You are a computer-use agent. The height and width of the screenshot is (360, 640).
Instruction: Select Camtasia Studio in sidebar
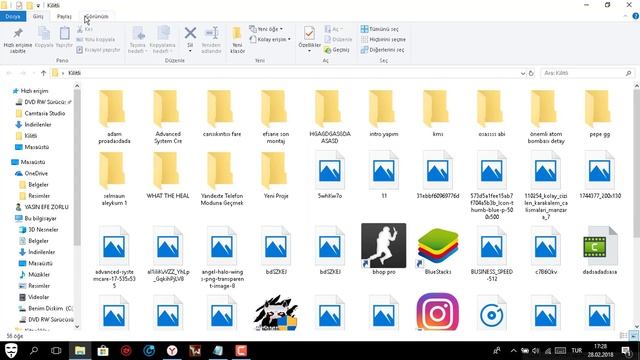click(x=44, y=113)
